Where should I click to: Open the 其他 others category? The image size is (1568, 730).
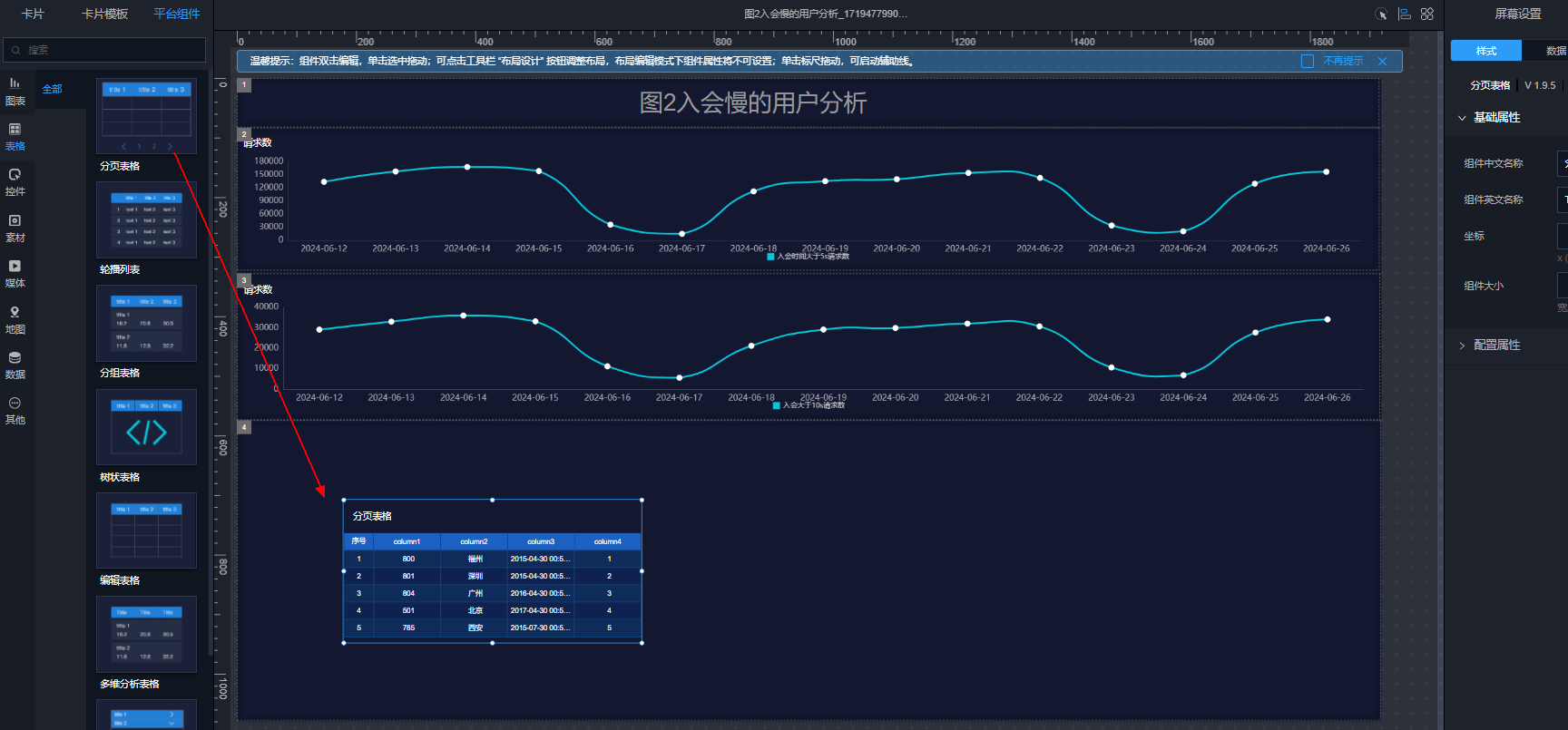15,411
